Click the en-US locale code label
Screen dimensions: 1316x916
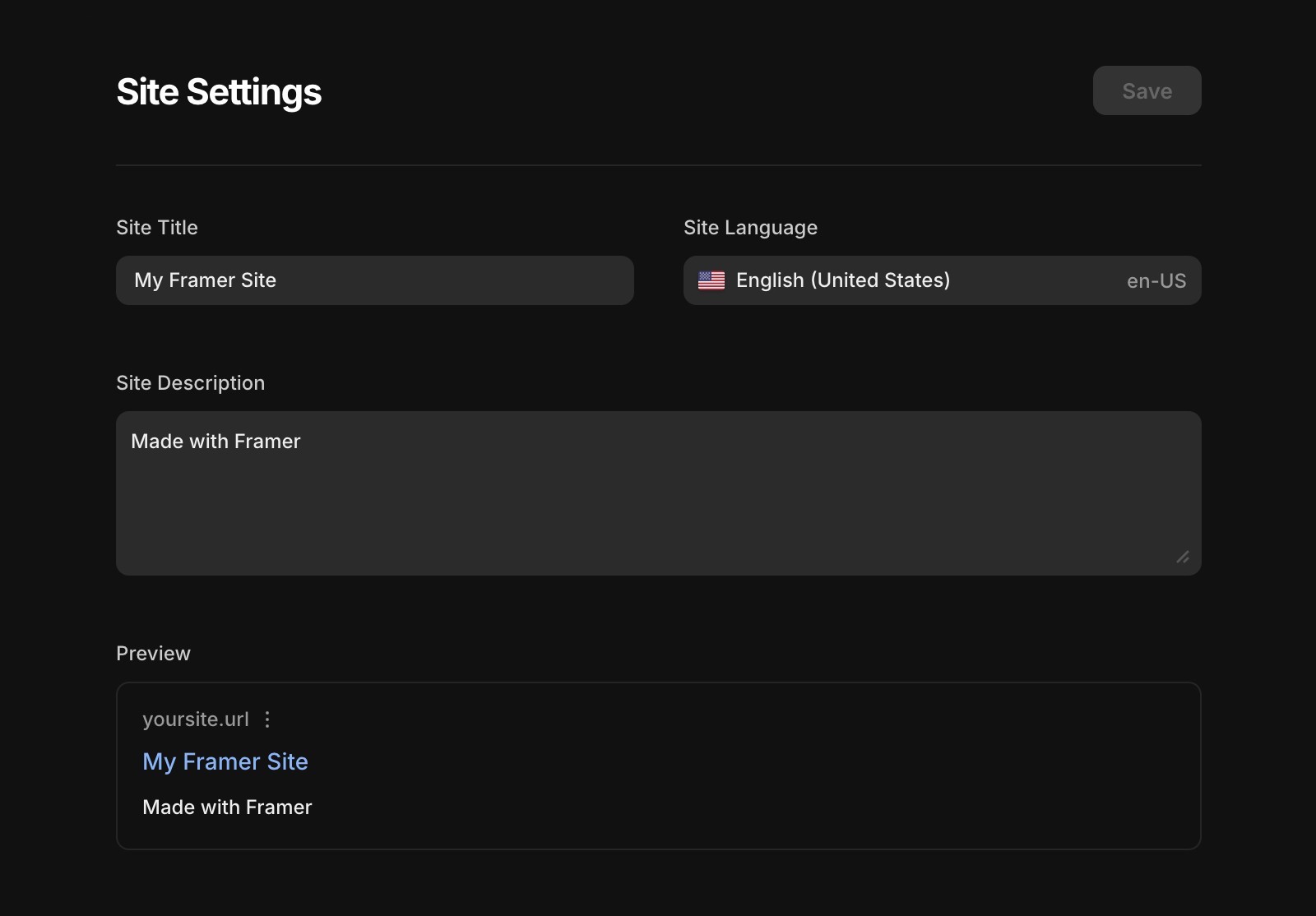pyautogui.click(x=1156, y=280)
